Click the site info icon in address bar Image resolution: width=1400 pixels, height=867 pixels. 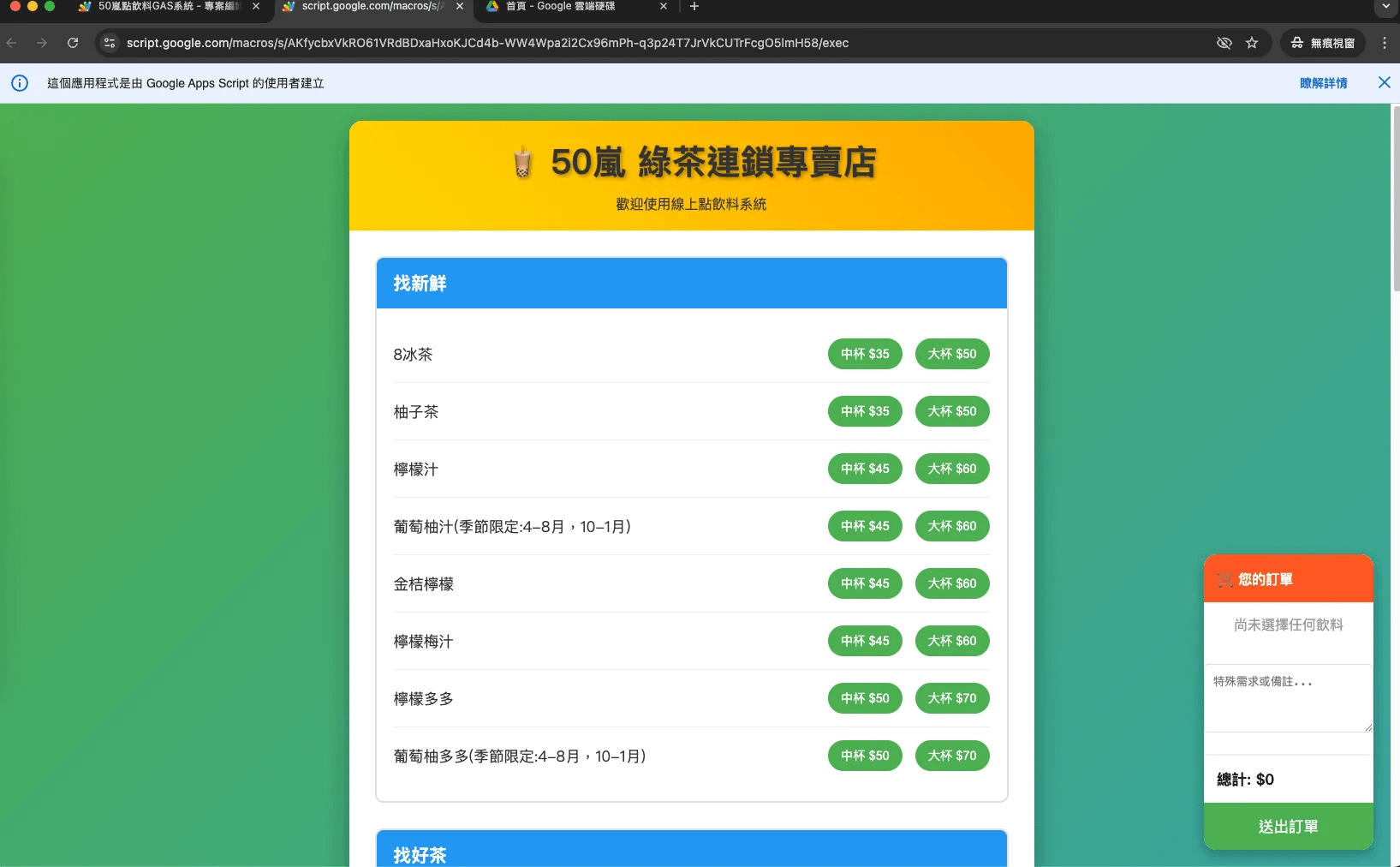click(x=110, y=43)
